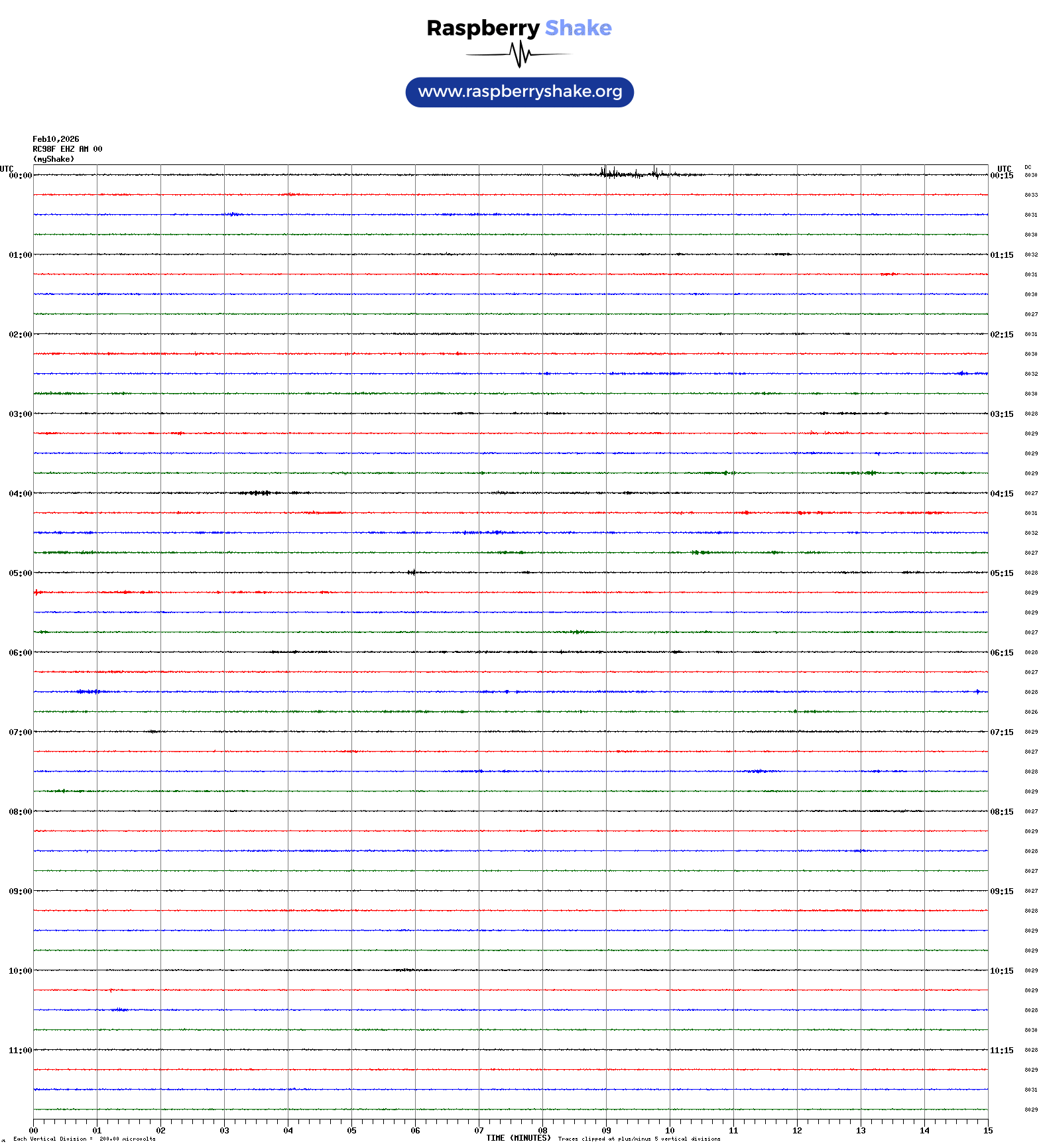Click the seismic waveform icon under the logo
This screenshot has height=1148, width=1041.
click(x=519, y=54)
